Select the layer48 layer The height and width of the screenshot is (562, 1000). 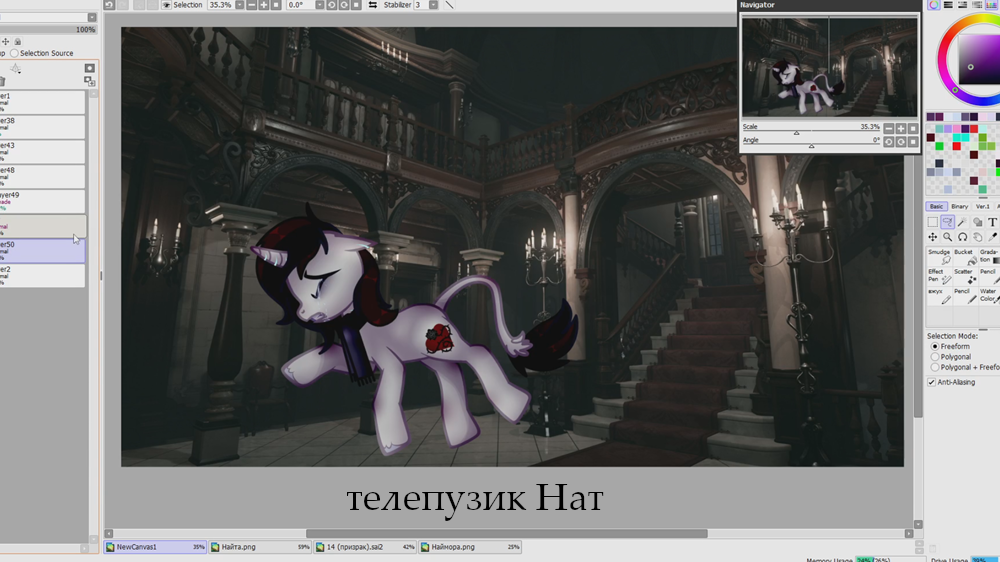point(42,177)
